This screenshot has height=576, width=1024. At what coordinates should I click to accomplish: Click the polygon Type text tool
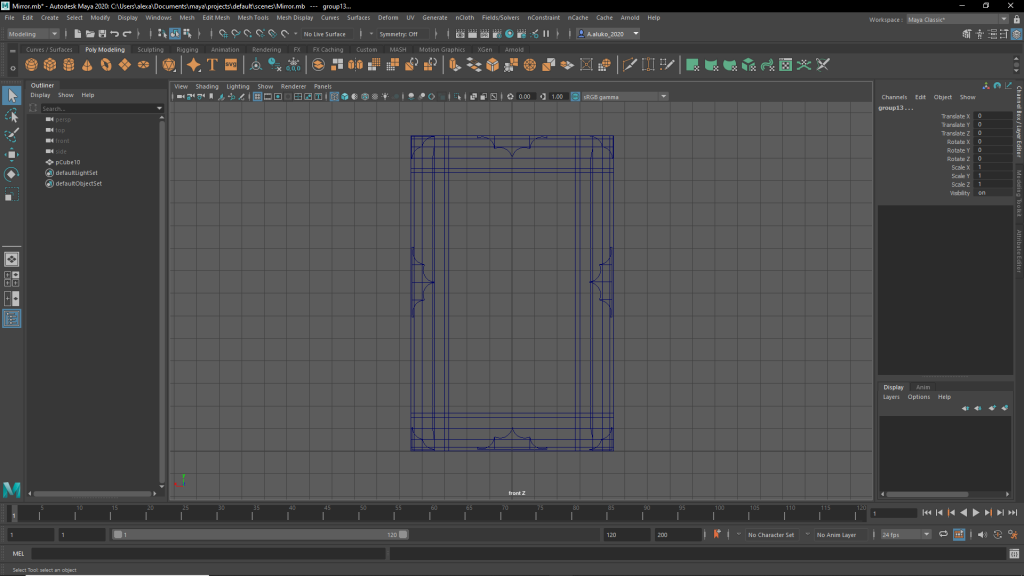212,65
